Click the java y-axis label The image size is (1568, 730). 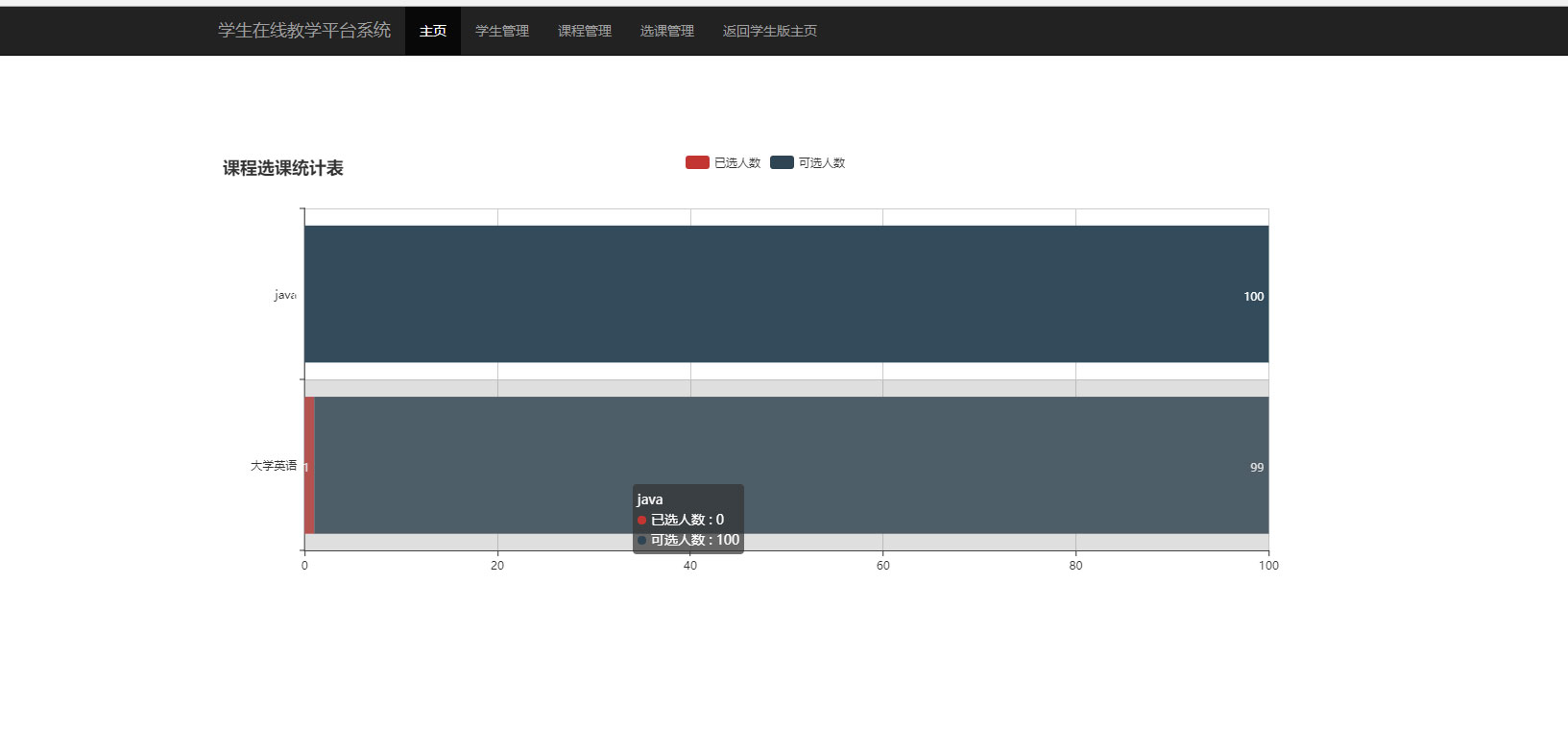click(284, 295)
